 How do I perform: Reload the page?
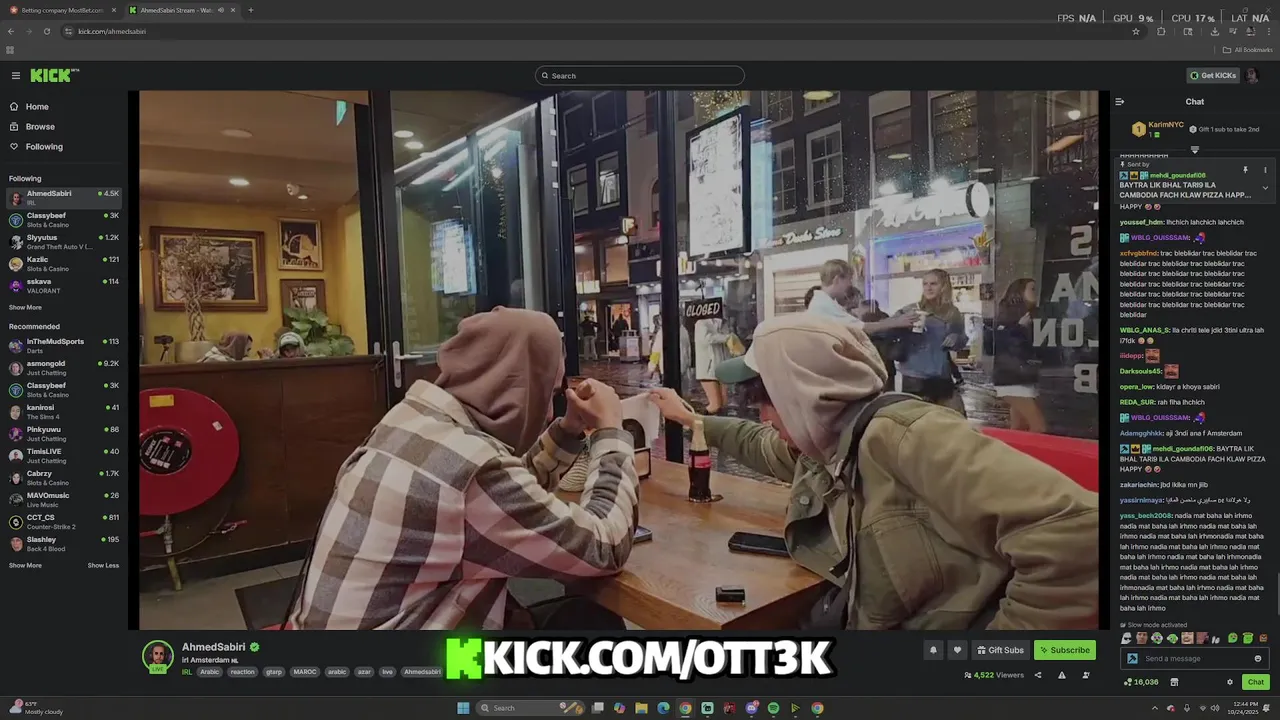(47, 31)
